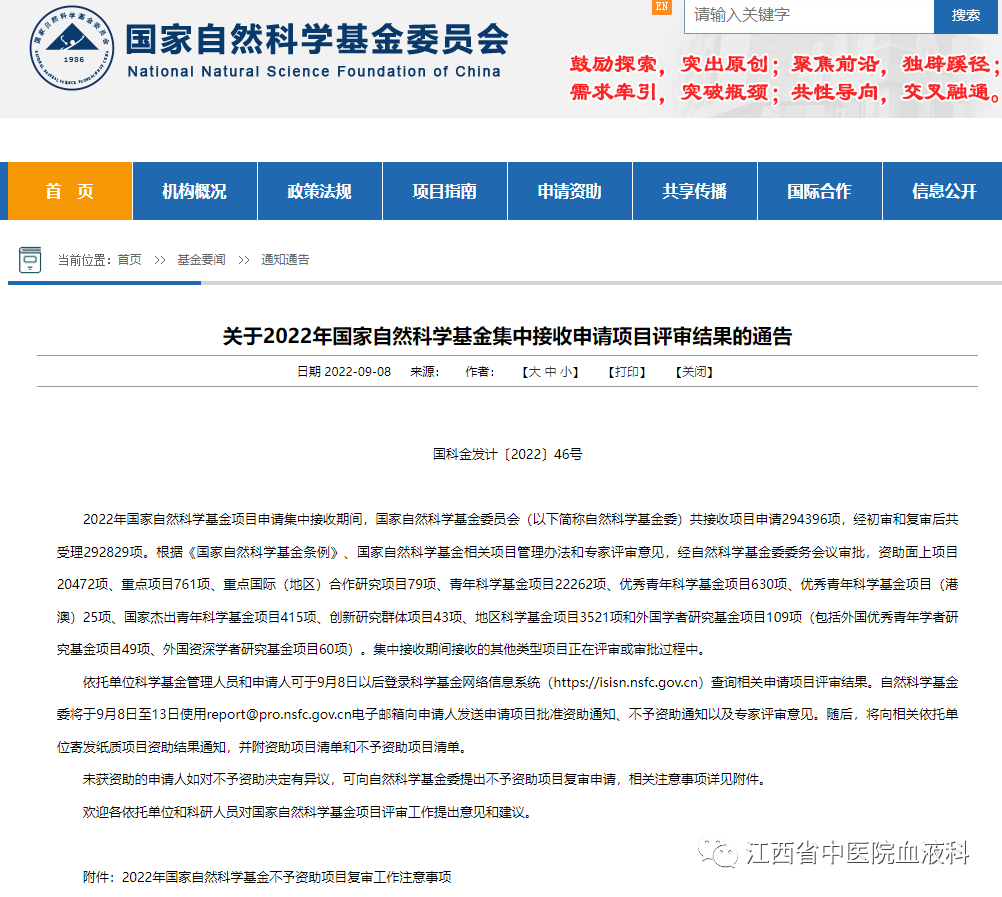
Task: Set article font size to 大
Action: click(534, 372)
